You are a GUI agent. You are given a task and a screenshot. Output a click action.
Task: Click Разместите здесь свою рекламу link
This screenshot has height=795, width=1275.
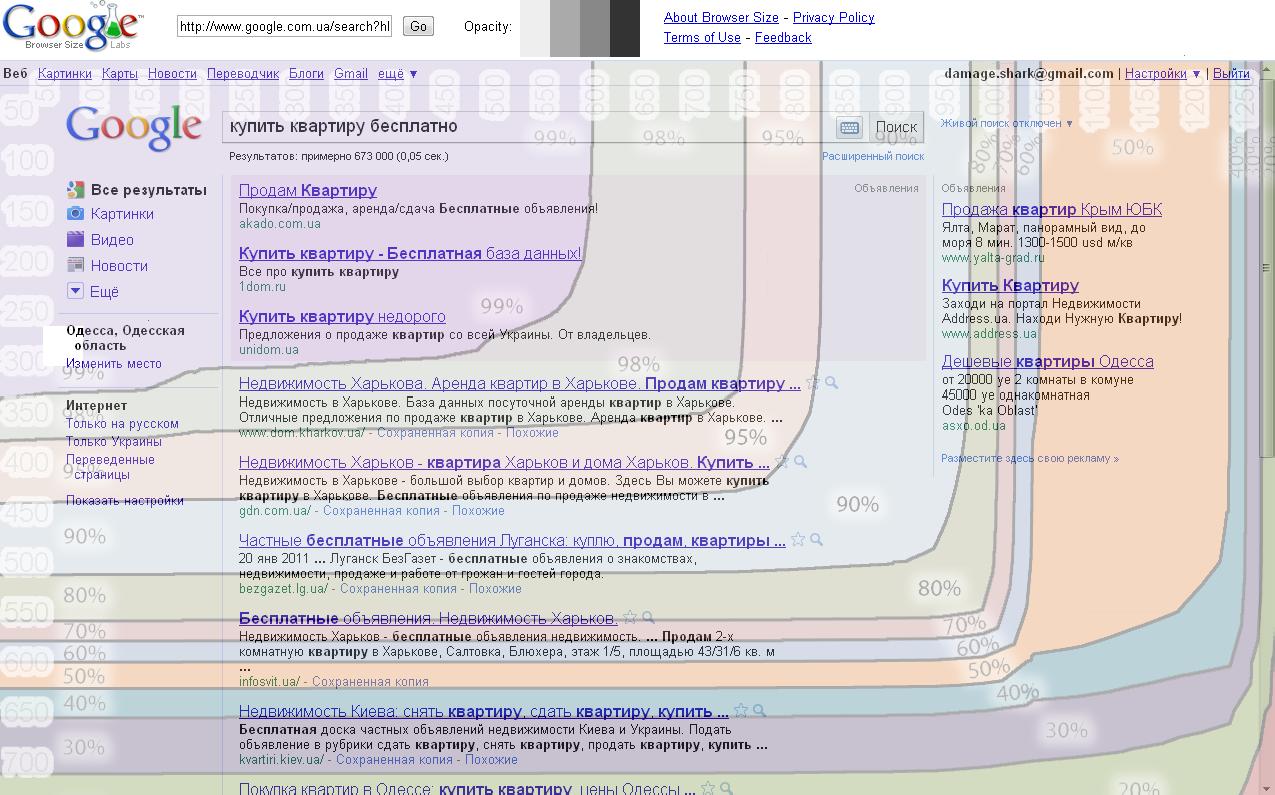coord(1030,459)
